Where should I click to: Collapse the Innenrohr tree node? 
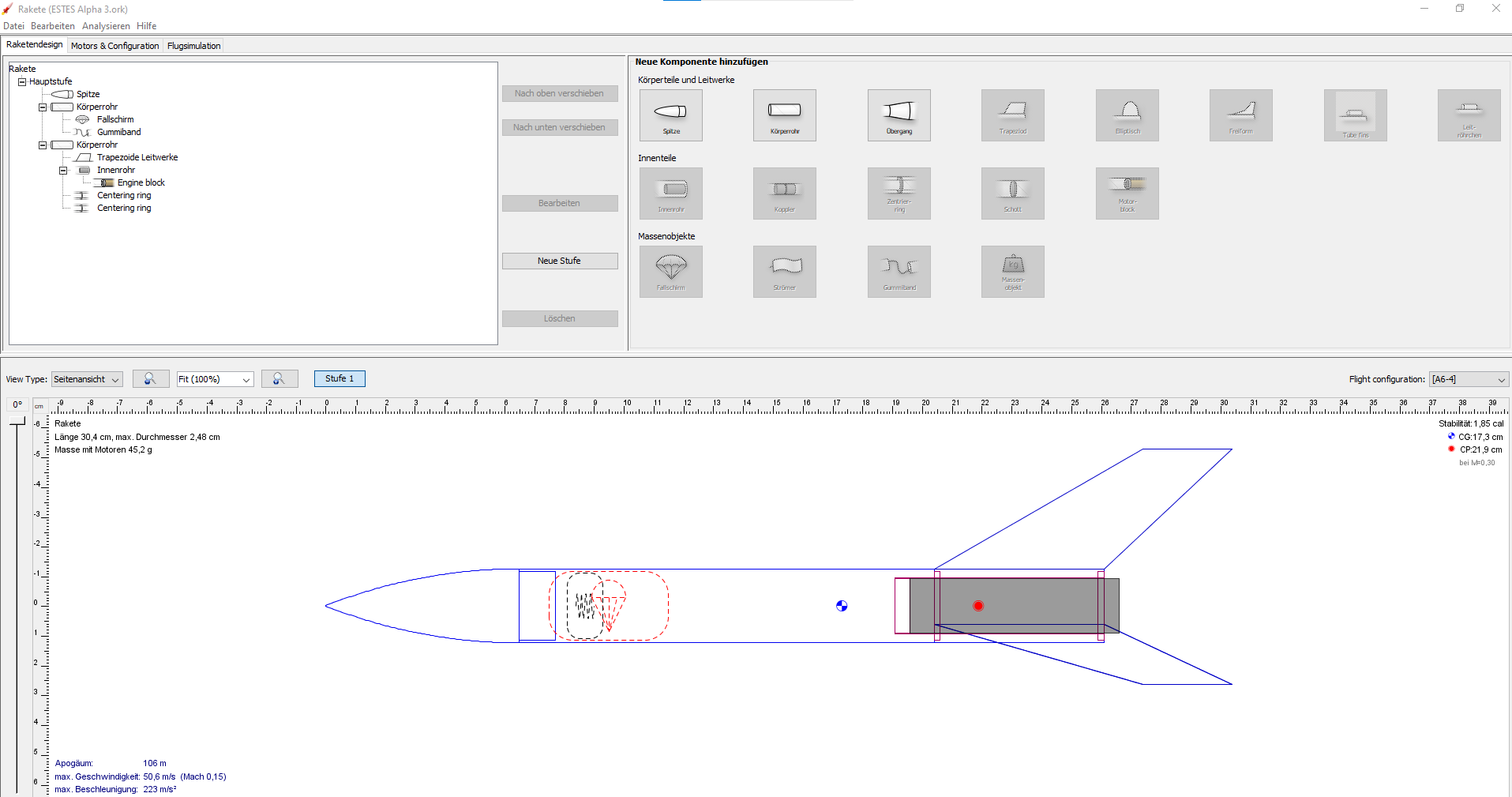point(63,170)
